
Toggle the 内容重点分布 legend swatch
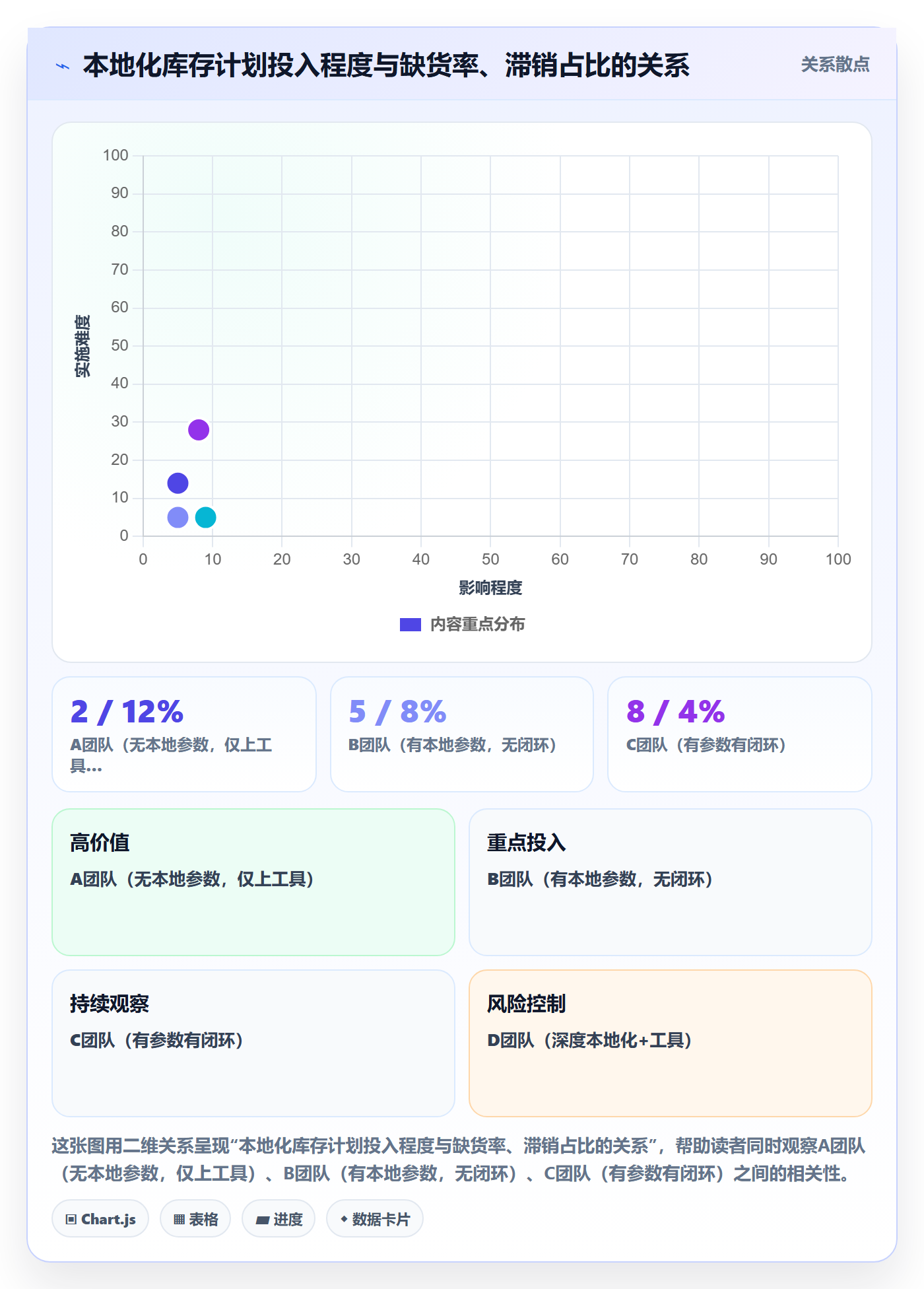411,625
